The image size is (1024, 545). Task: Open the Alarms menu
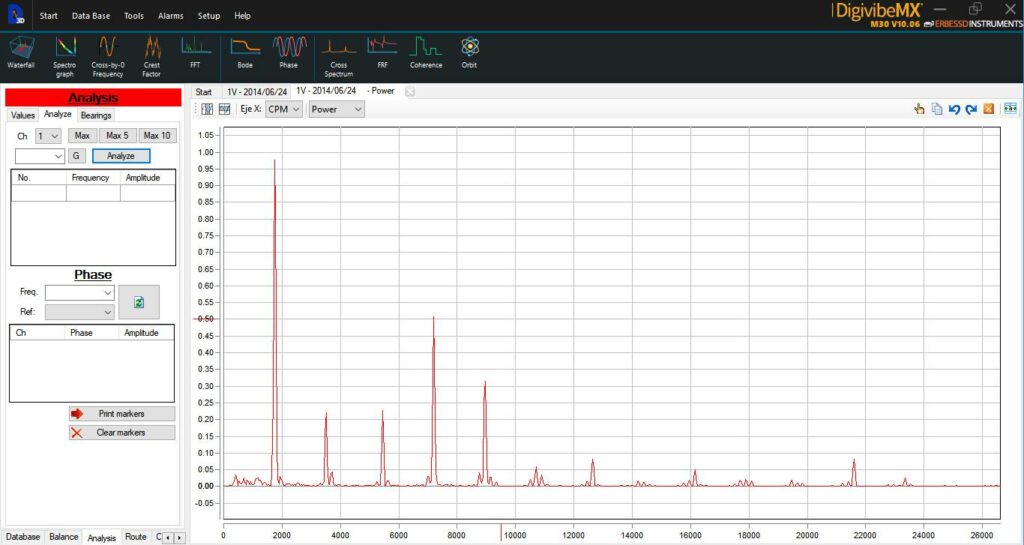(x=170, y=16)
